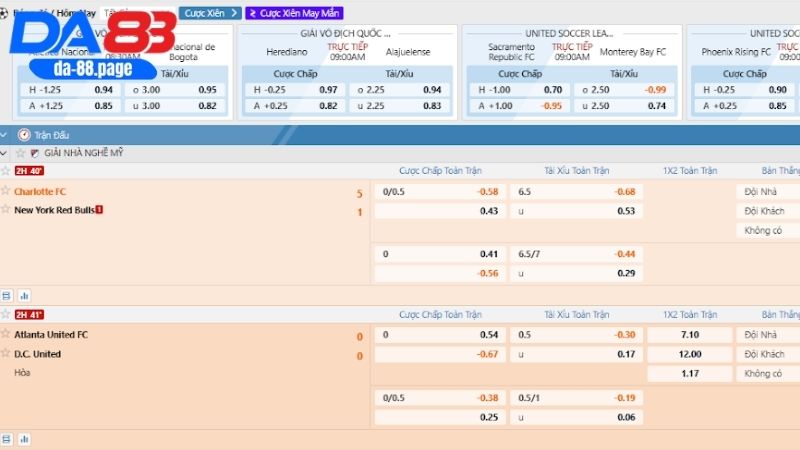Collapse the GIẢI NHÀ NGHỀ MỸ league
The width and height of the screenshot is (800, 450).
4,153
